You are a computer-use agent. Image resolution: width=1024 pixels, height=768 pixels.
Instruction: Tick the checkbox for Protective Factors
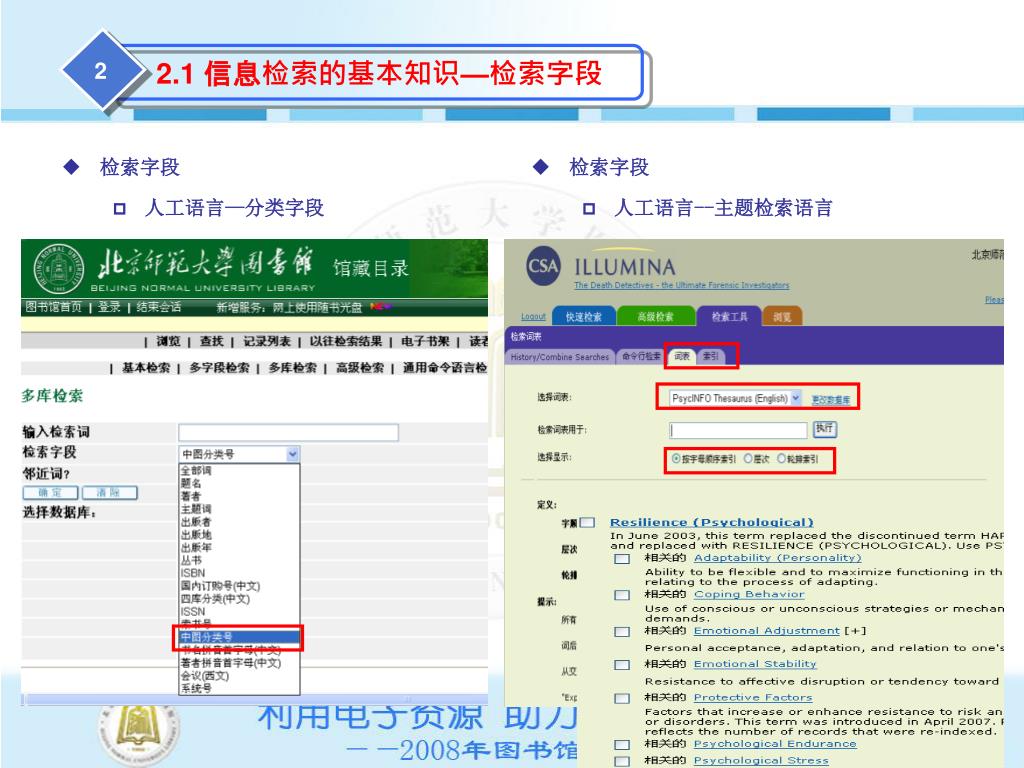tap(622, 698)
